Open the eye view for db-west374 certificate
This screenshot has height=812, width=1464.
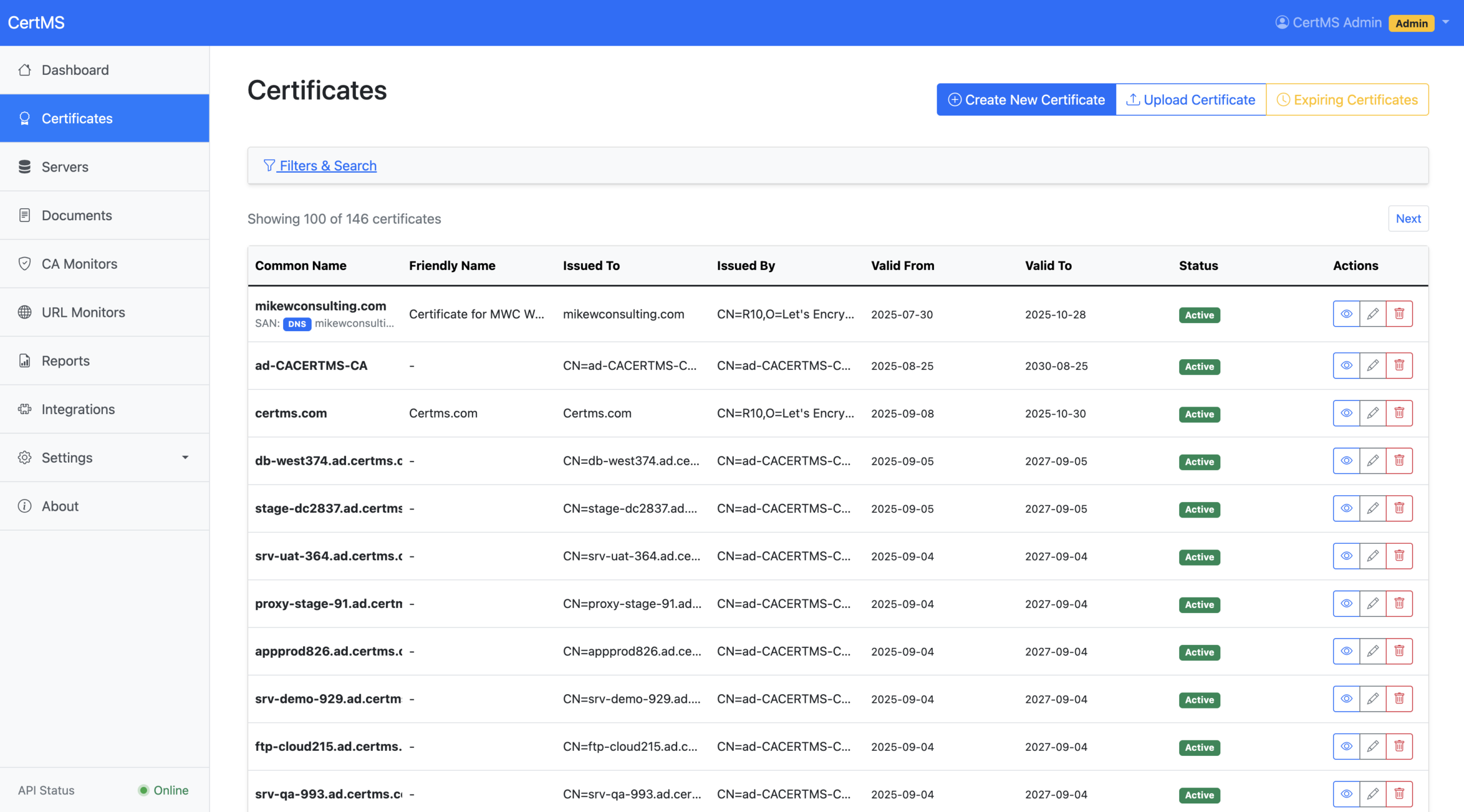[x=1346, y=461]
